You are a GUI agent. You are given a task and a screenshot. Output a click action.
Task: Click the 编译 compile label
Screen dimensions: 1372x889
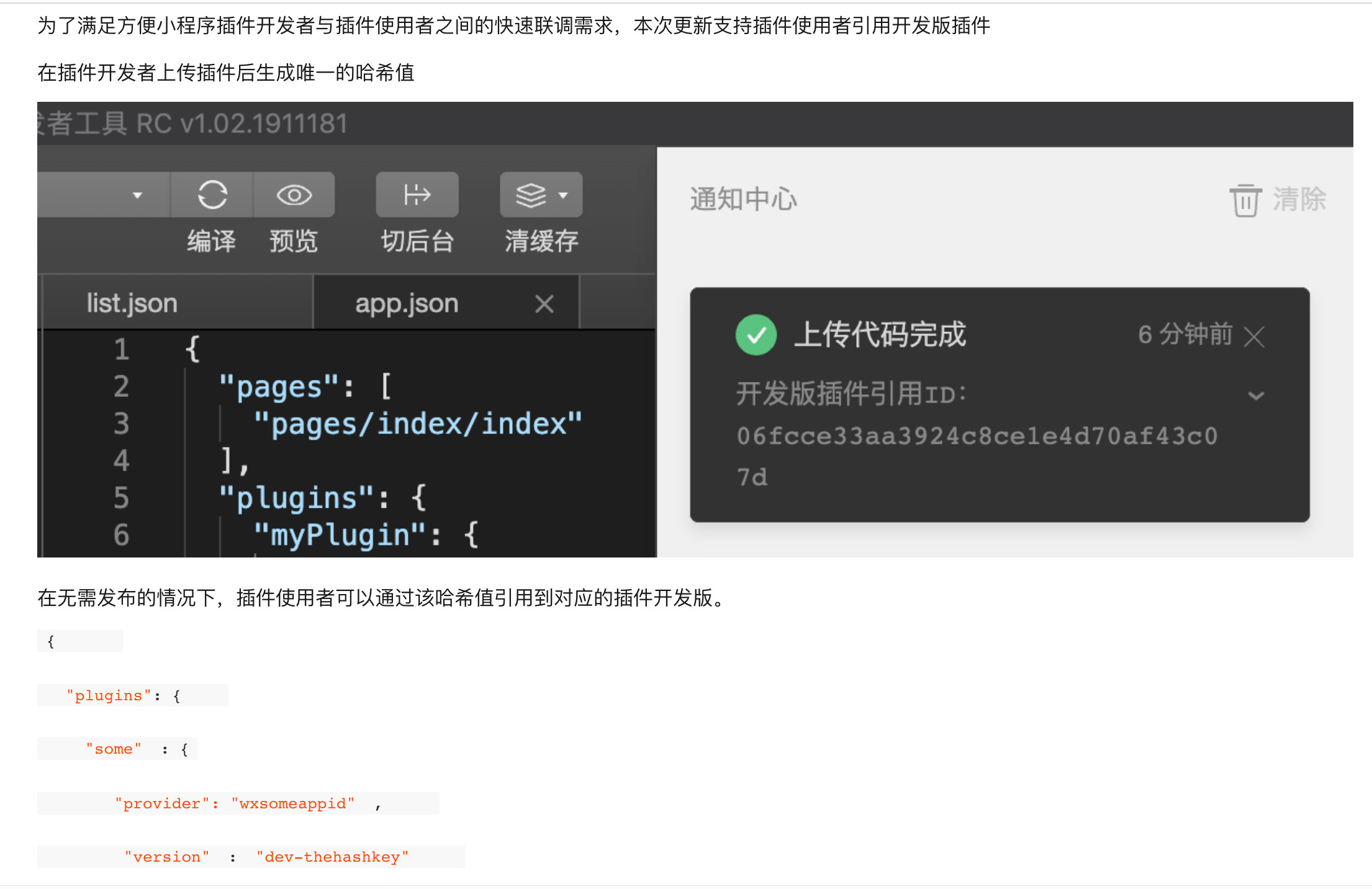[212, 241]
